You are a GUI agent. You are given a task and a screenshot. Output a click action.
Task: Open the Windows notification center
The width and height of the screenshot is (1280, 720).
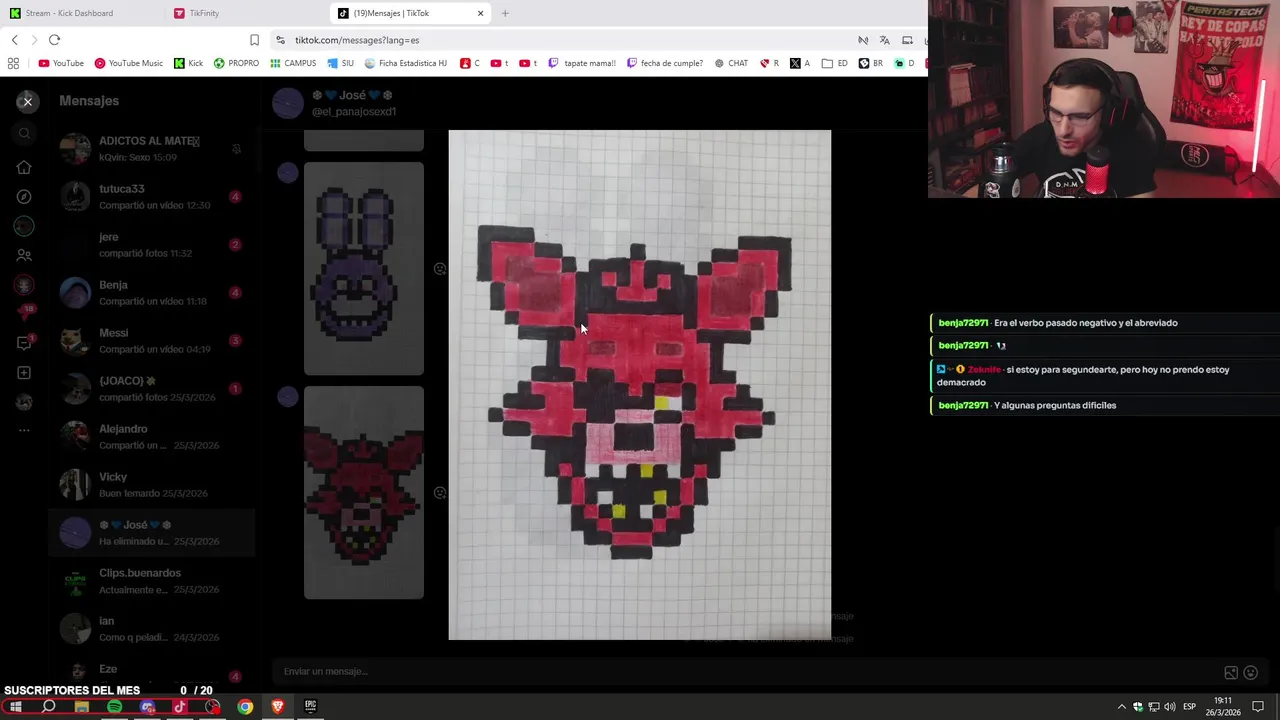pyautogui.click(x=1258, y=707)
